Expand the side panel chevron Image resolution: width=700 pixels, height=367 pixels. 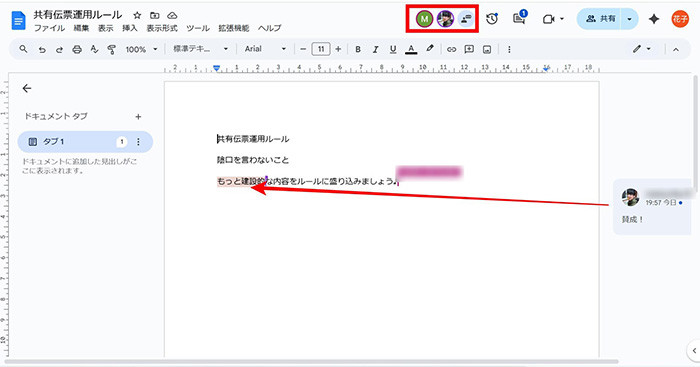[694, 350]
